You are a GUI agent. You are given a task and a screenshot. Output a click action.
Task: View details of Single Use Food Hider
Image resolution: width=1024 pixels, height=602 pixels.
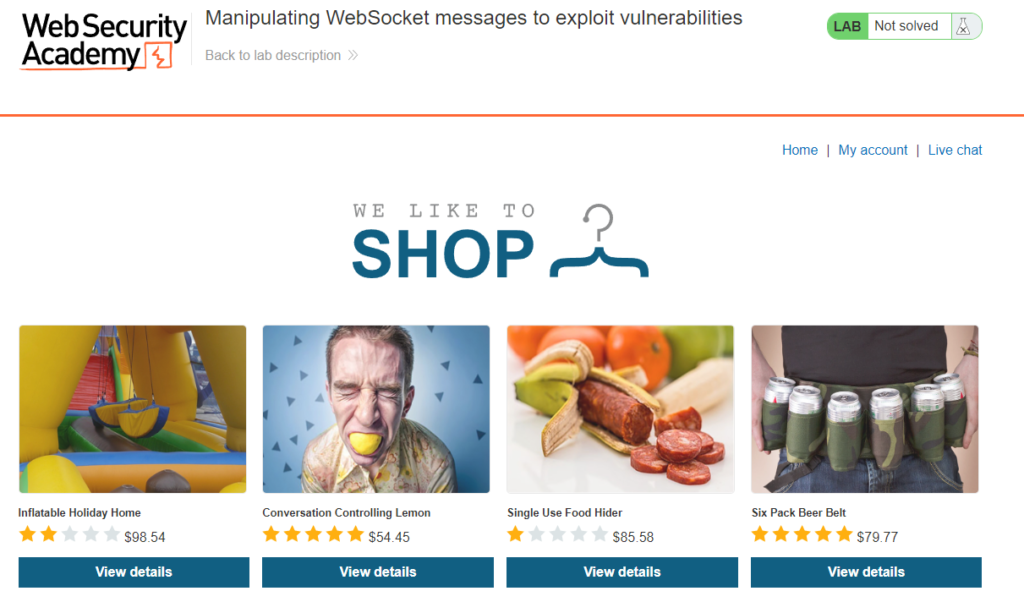tap(622, 572)
